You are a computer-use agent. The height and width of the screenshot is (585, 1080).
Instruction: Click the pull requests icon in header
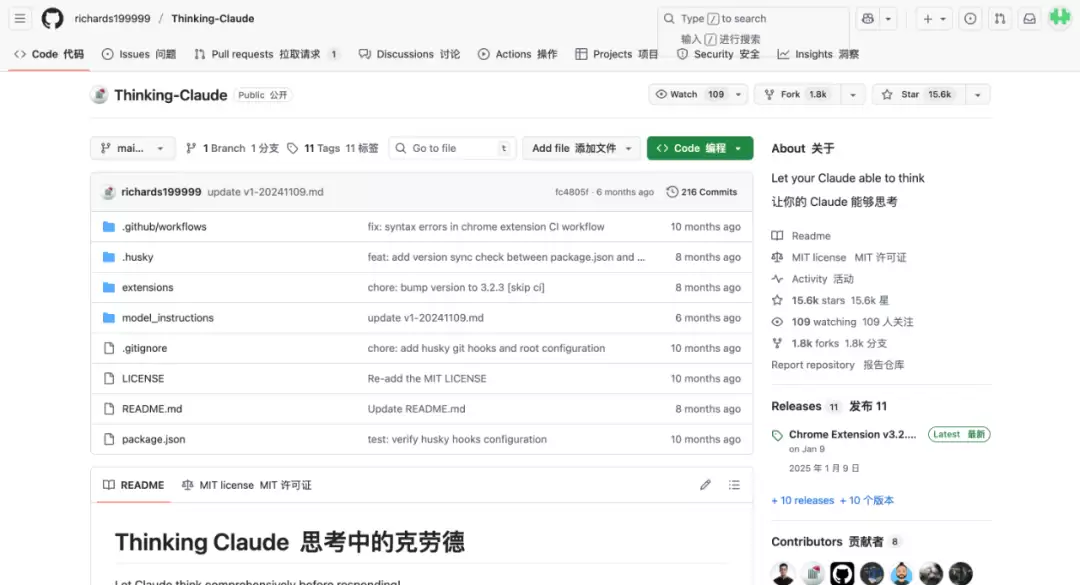(x=999, y=19)
